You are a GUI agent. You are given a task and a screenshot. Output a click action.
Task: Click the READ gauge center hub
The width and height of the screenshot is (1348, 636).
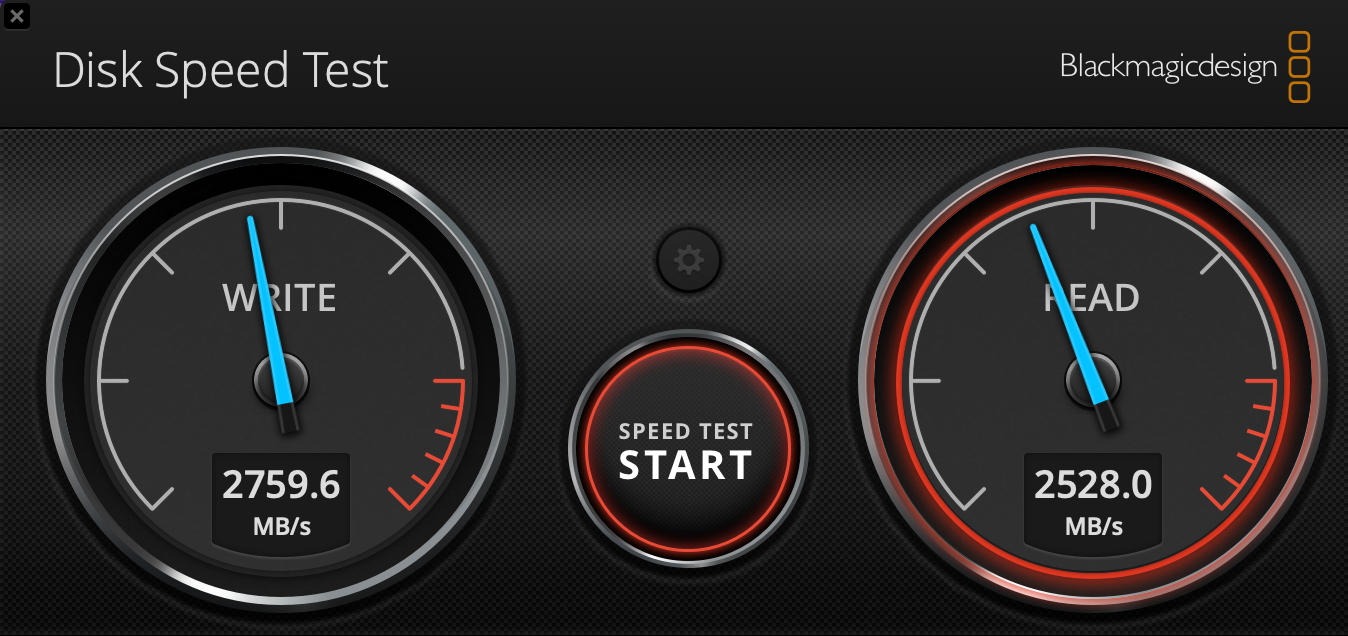pos(1093,381)
